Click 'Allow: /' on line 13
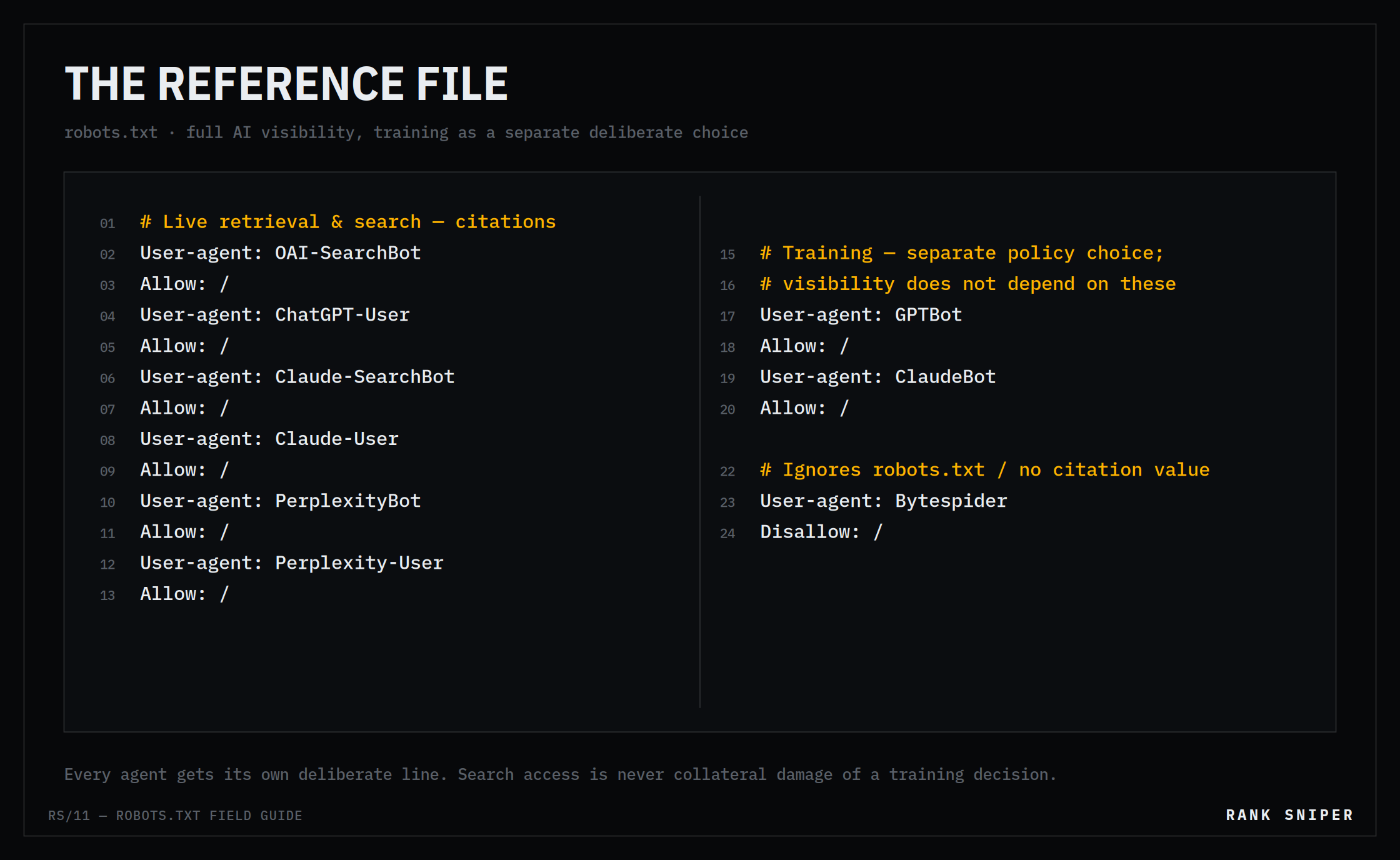The height and width of the screenshot is (860, 1400). [x=184, y=594]
